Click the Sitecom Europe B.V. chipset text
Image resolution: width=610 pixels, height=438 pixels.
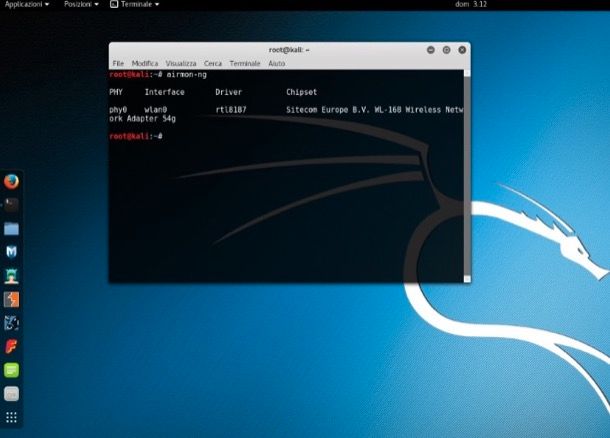(375, 110)
